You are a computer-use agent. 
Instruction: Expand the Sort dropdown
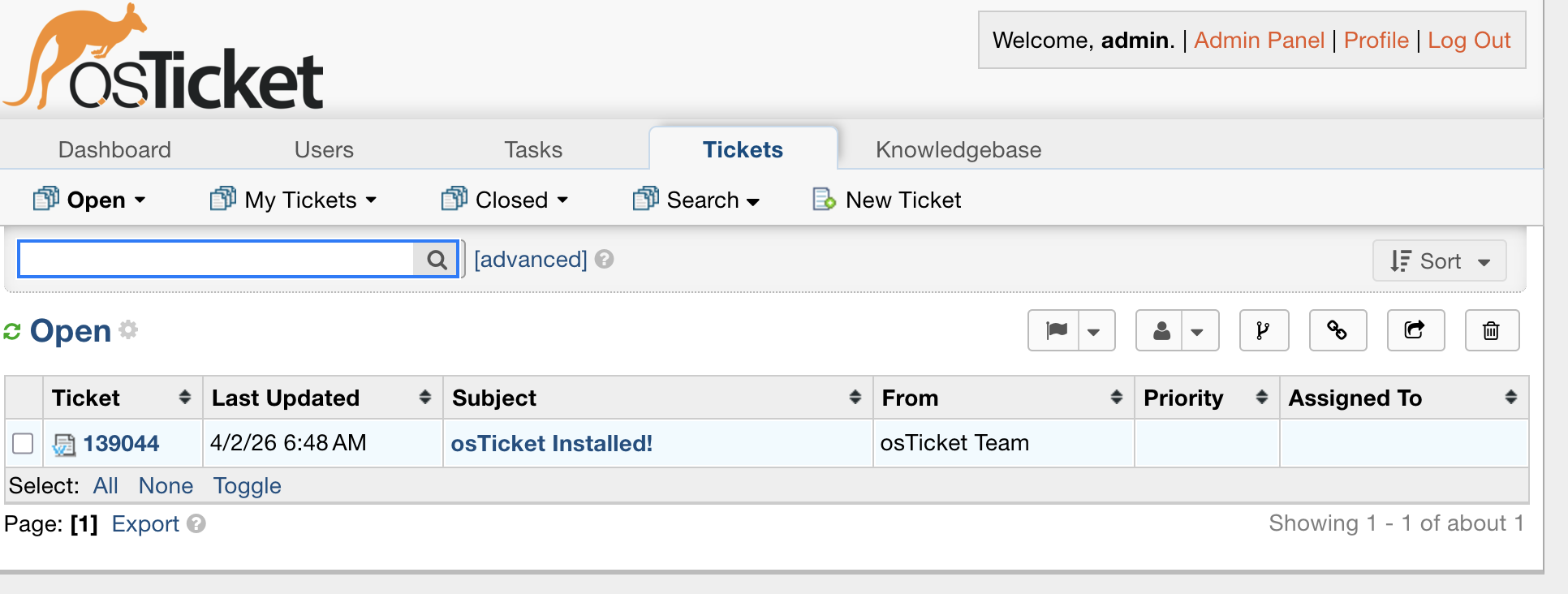(x=1439, y=261)
